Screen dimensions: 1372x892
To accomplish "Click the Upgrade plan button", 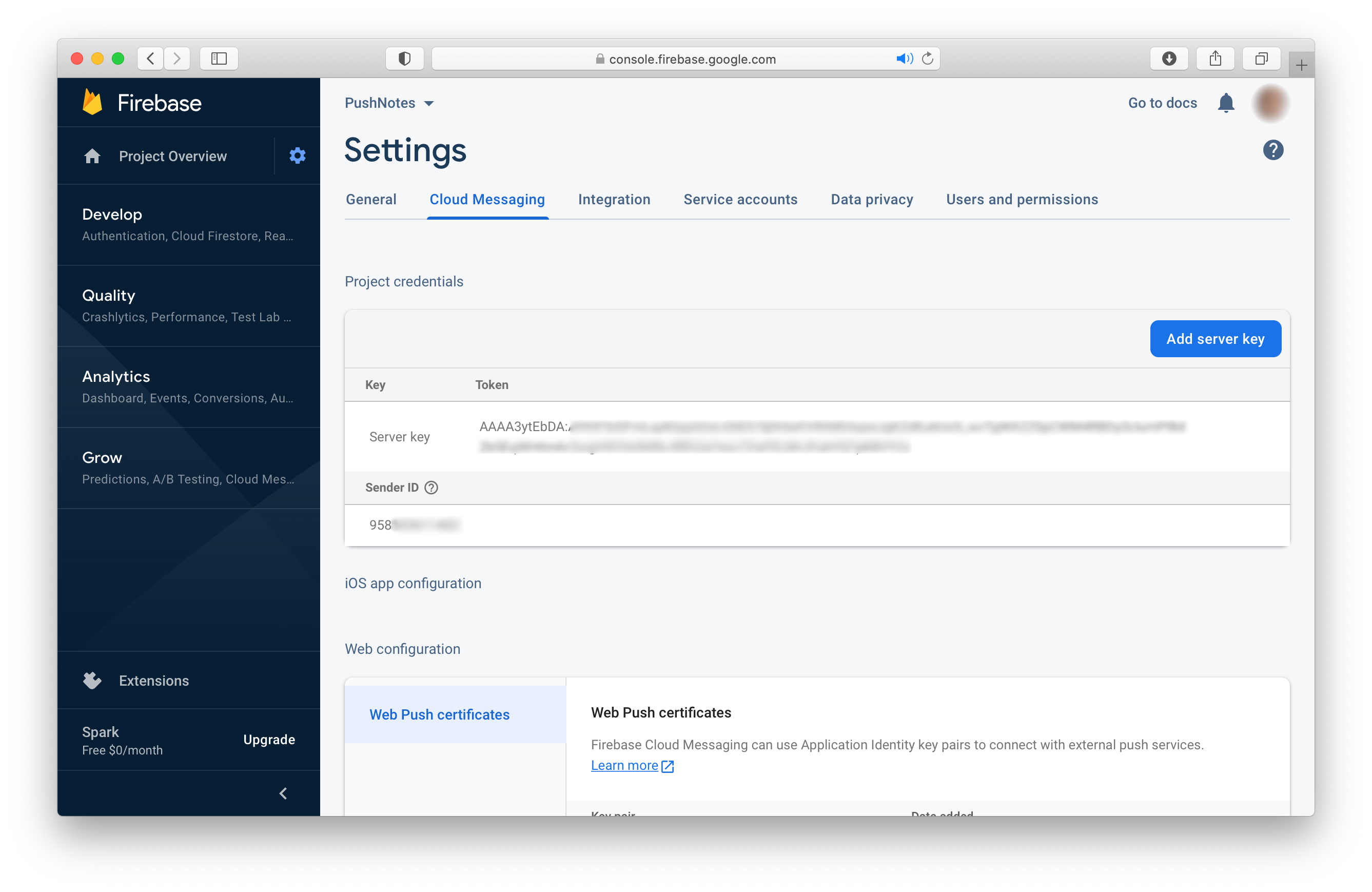I will (x=269, y=740).
